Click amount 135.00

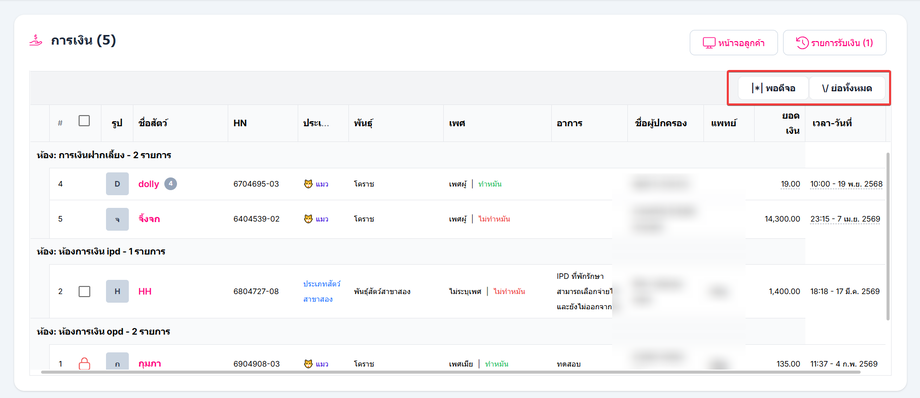pos(789,364)
